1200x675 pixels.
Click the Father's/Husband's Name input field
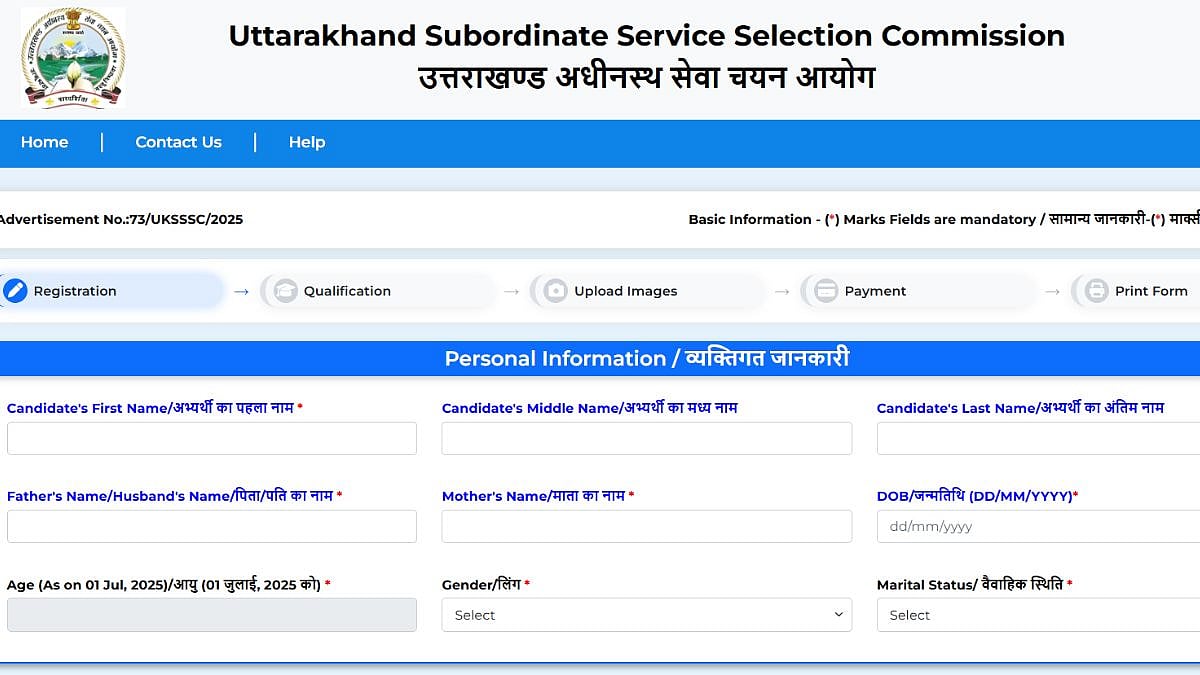(212, 526)
